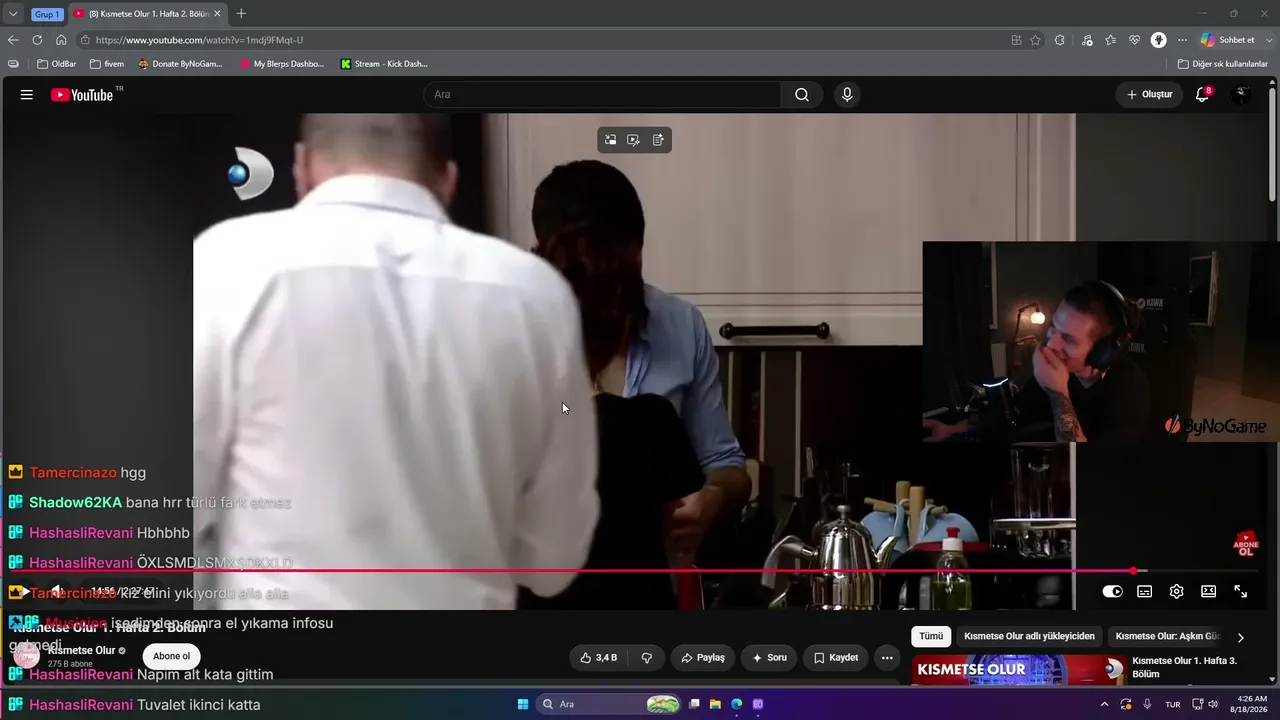This screenshot has height=720, width=1280.
Task: Select the Kısmetse Olur: Aşkın Gücü chip
Action: pos(1168,637)
